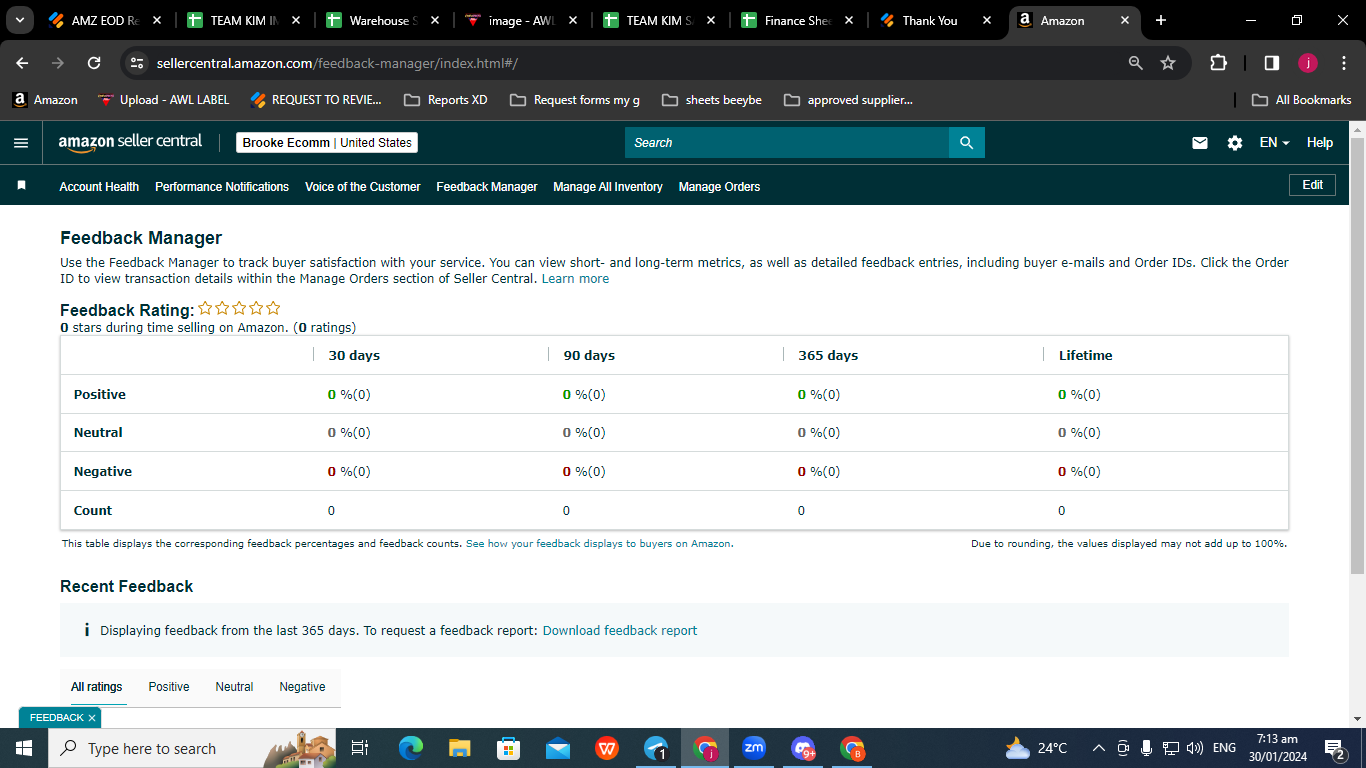Open the Zoom app on the taskbar

[x=754, y=748]
